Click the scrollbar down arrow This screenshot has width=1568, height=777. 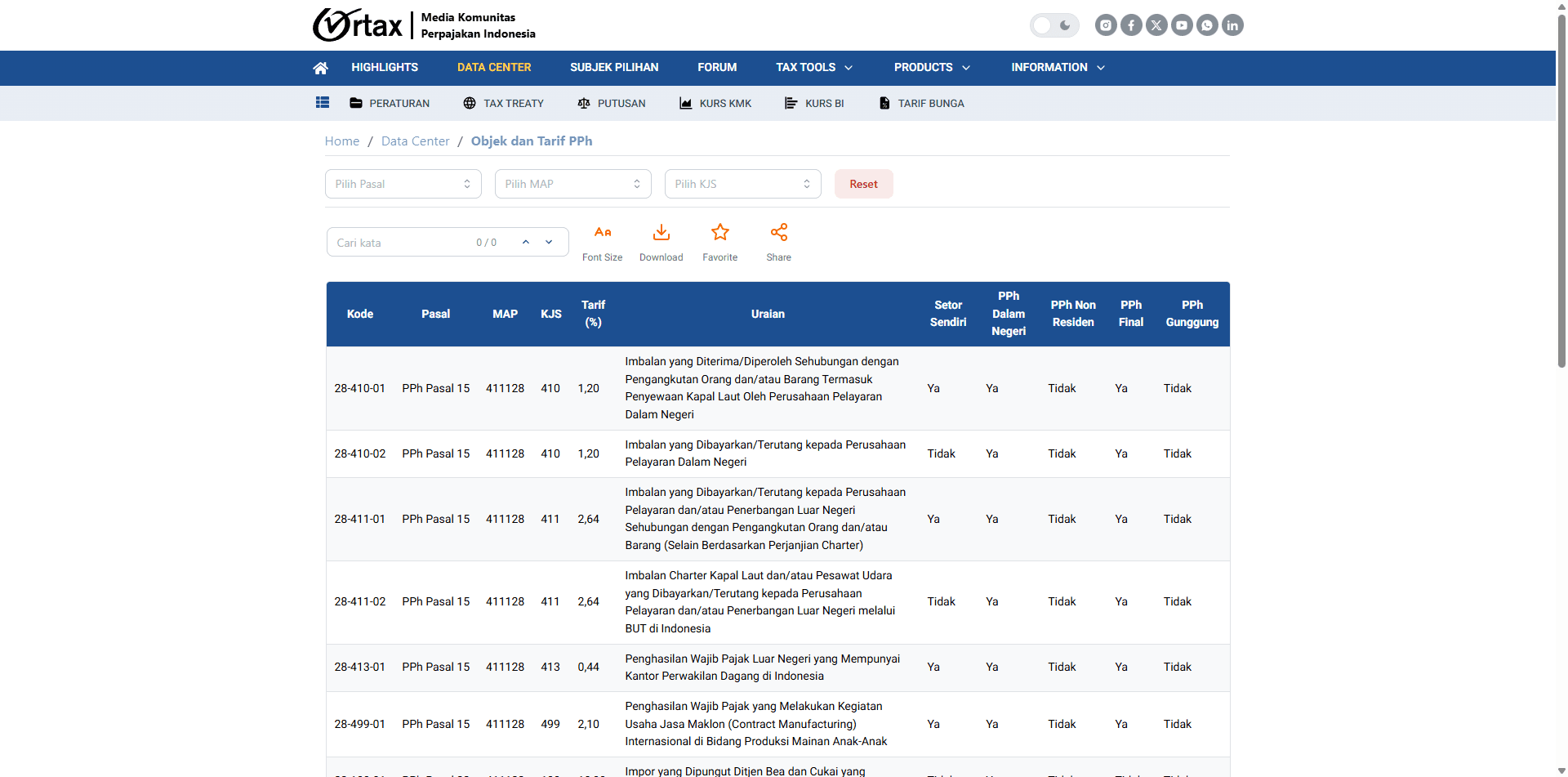pos(1561,770)
